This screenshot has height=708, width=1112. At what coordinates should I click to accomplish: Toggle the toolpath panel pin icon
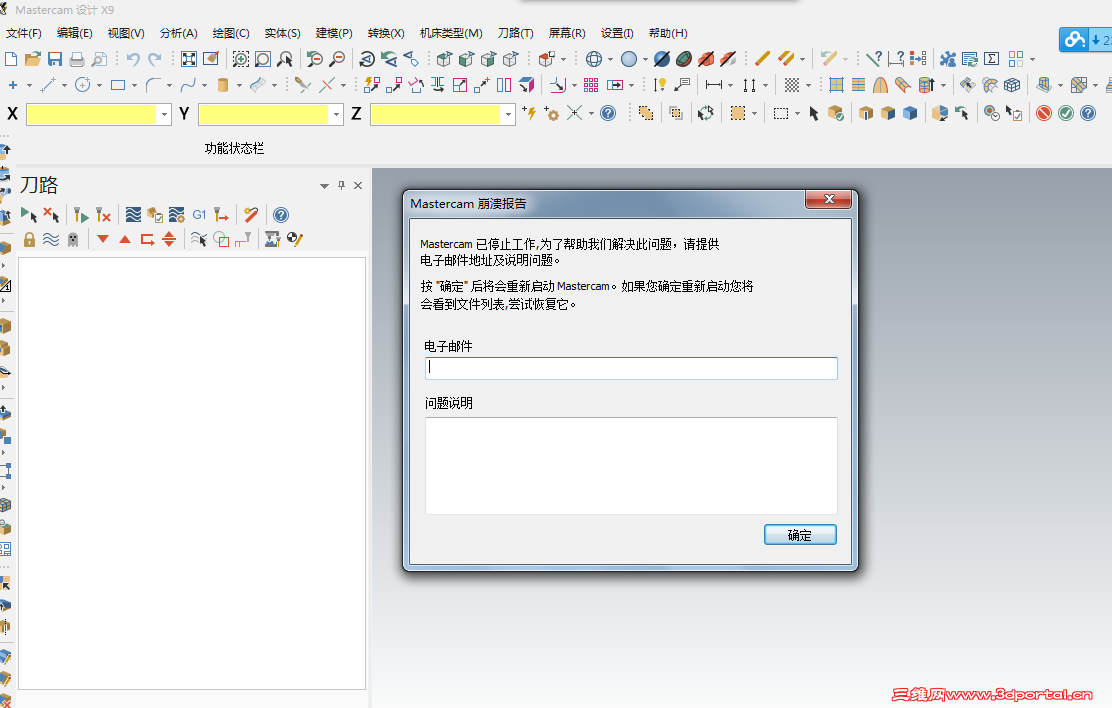(x=341, y=185)
